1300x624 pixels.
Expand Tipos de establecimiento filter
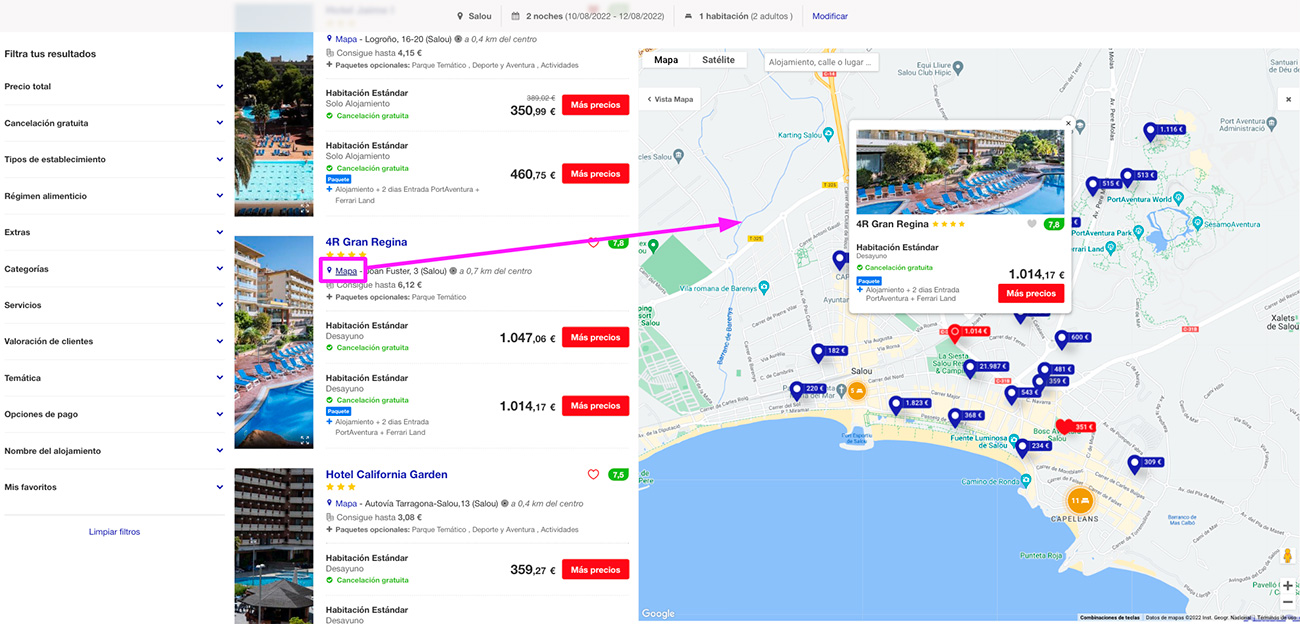point(113,160)
